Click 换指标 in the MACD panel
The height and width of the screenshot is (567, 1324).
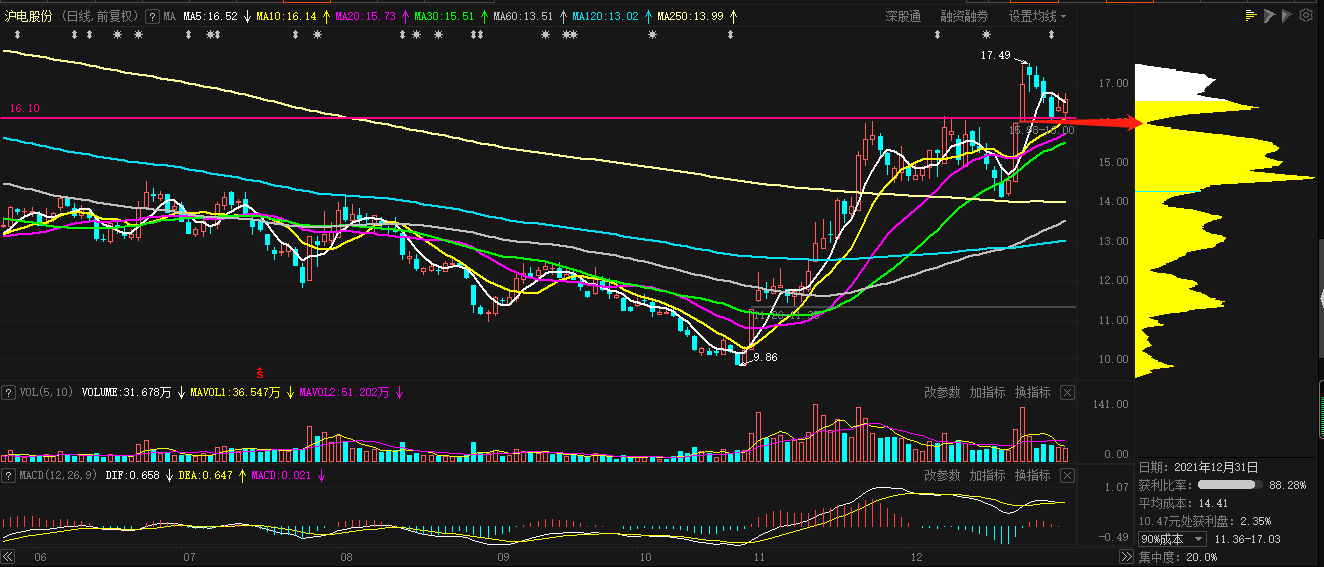tap(1032, 476)
